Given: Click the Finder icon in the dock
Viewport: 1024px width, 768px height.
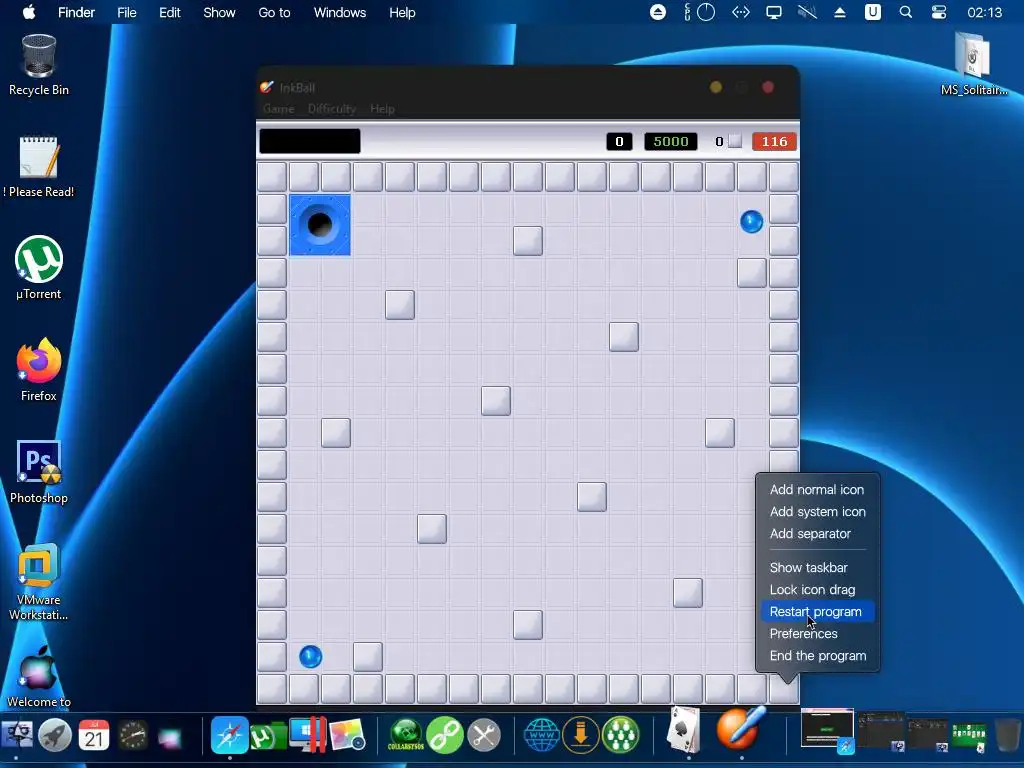Looking at the screenshot, I should click(16, 736).
